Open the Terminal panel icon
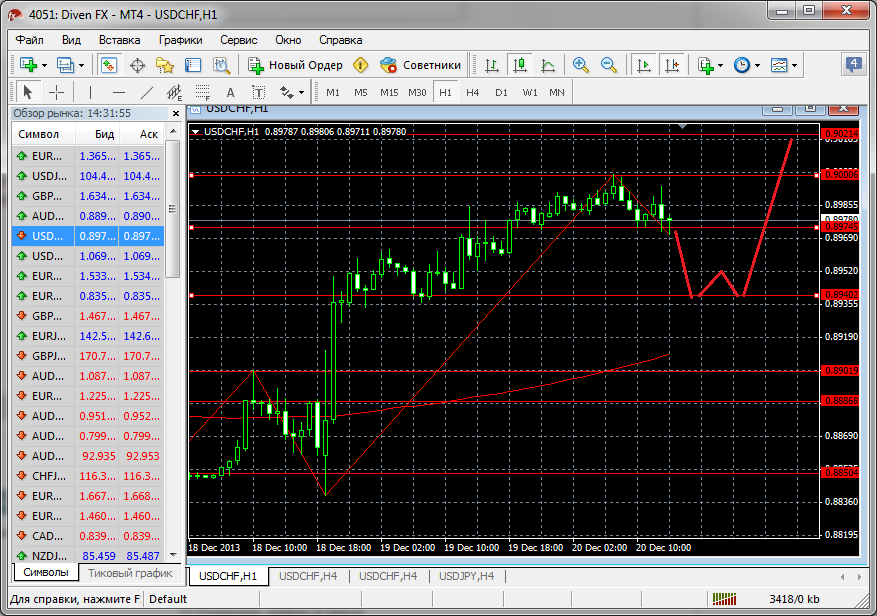This screenshot has height=616, width=877. [192, 65]
